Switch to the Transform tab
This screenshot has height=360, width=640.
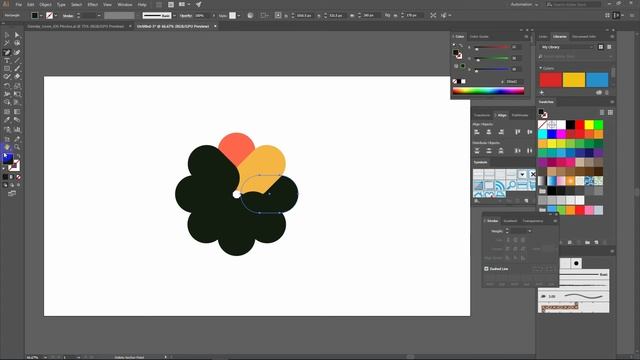(482, 115)
